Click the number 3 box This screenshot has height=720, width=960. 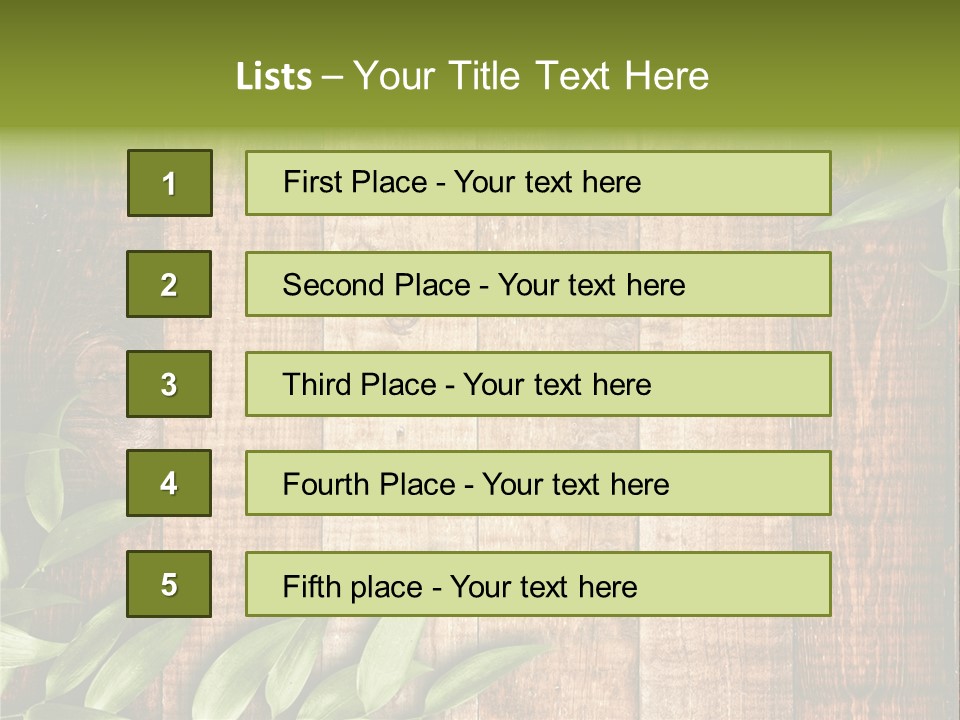tap(169, 384)
